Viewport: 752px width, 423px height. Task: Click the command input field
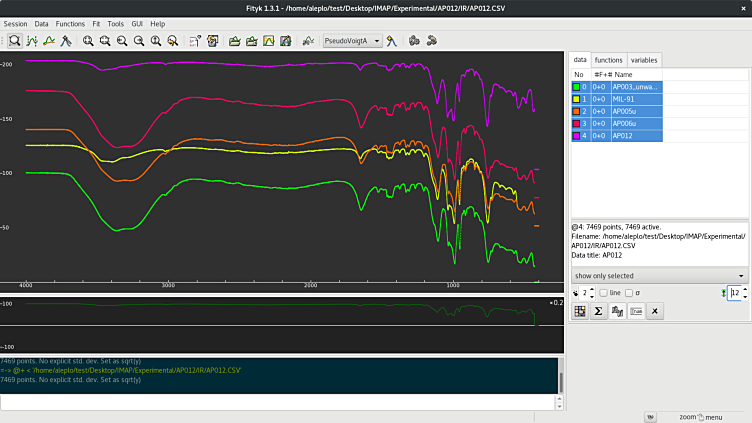tap(280, 402)
